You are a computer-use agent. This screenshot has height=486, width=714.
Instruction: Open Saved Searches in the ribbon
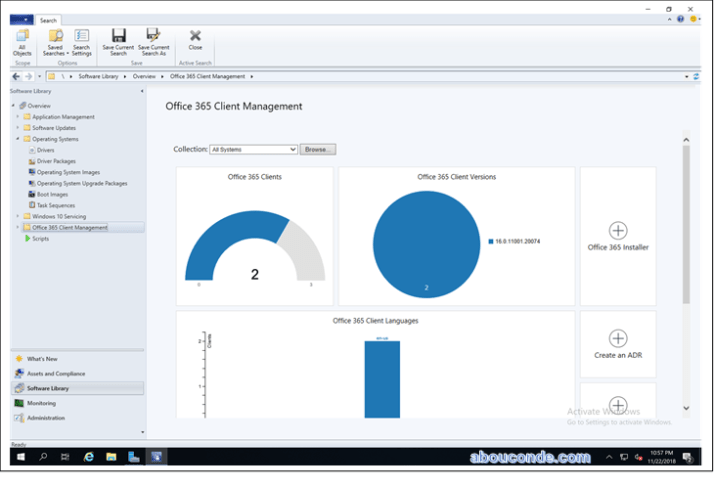tap(56, 41)
